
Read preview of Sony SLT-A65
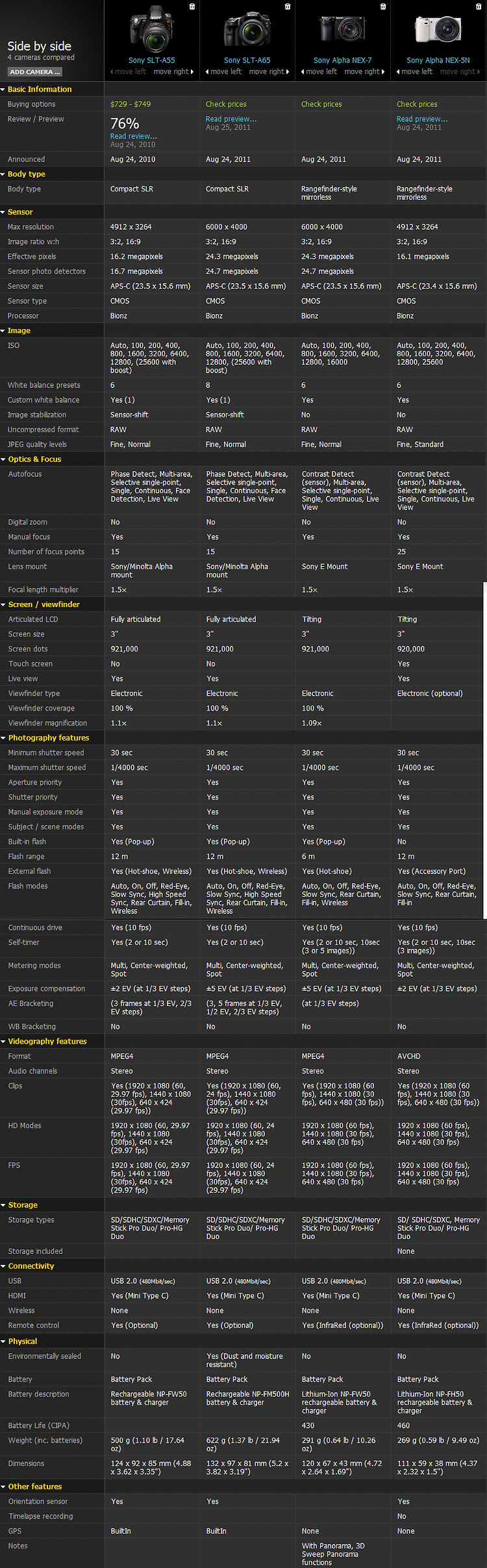click(x=231, y=119)
